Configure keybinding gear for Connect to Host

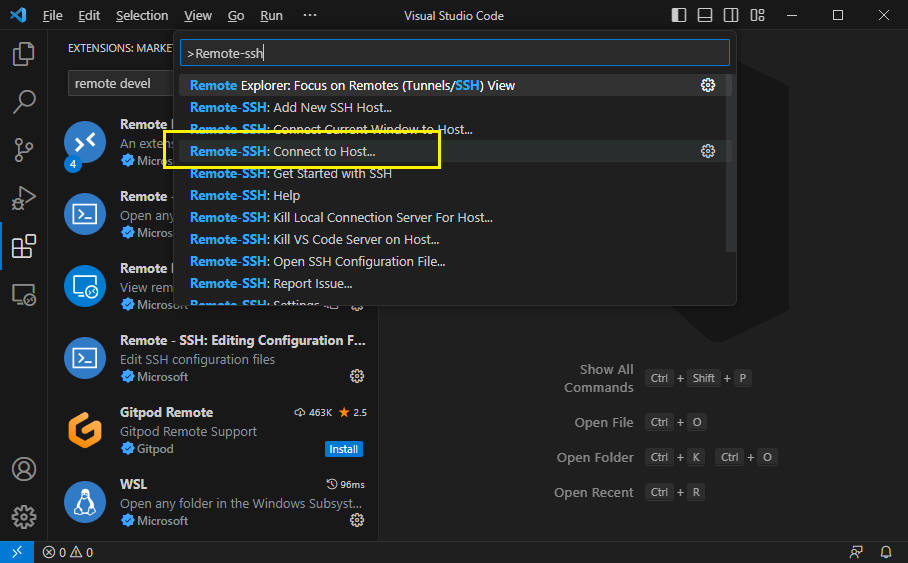708,151
